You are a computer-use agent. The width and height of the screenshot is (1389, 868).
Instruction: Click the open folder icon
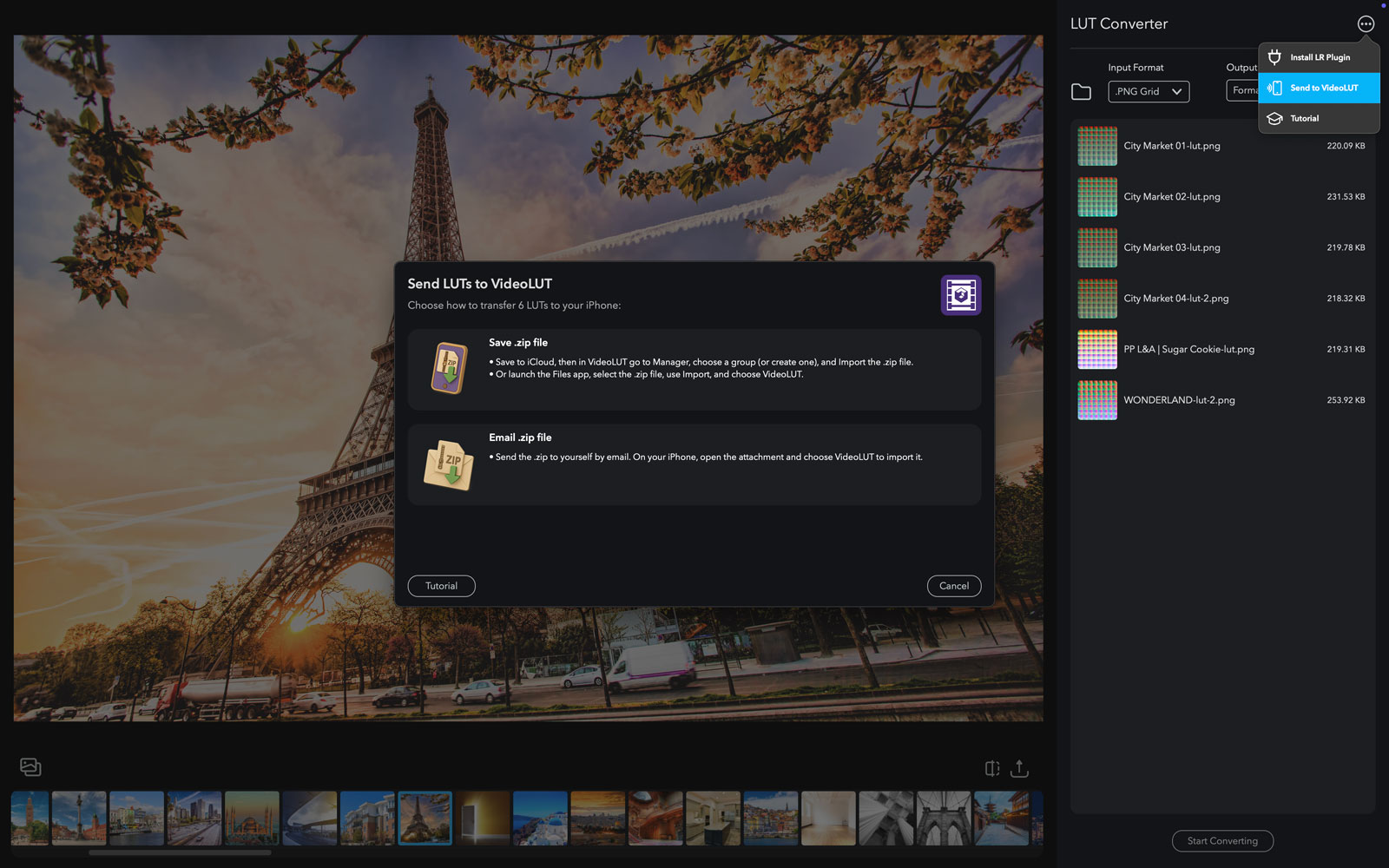1081,92
